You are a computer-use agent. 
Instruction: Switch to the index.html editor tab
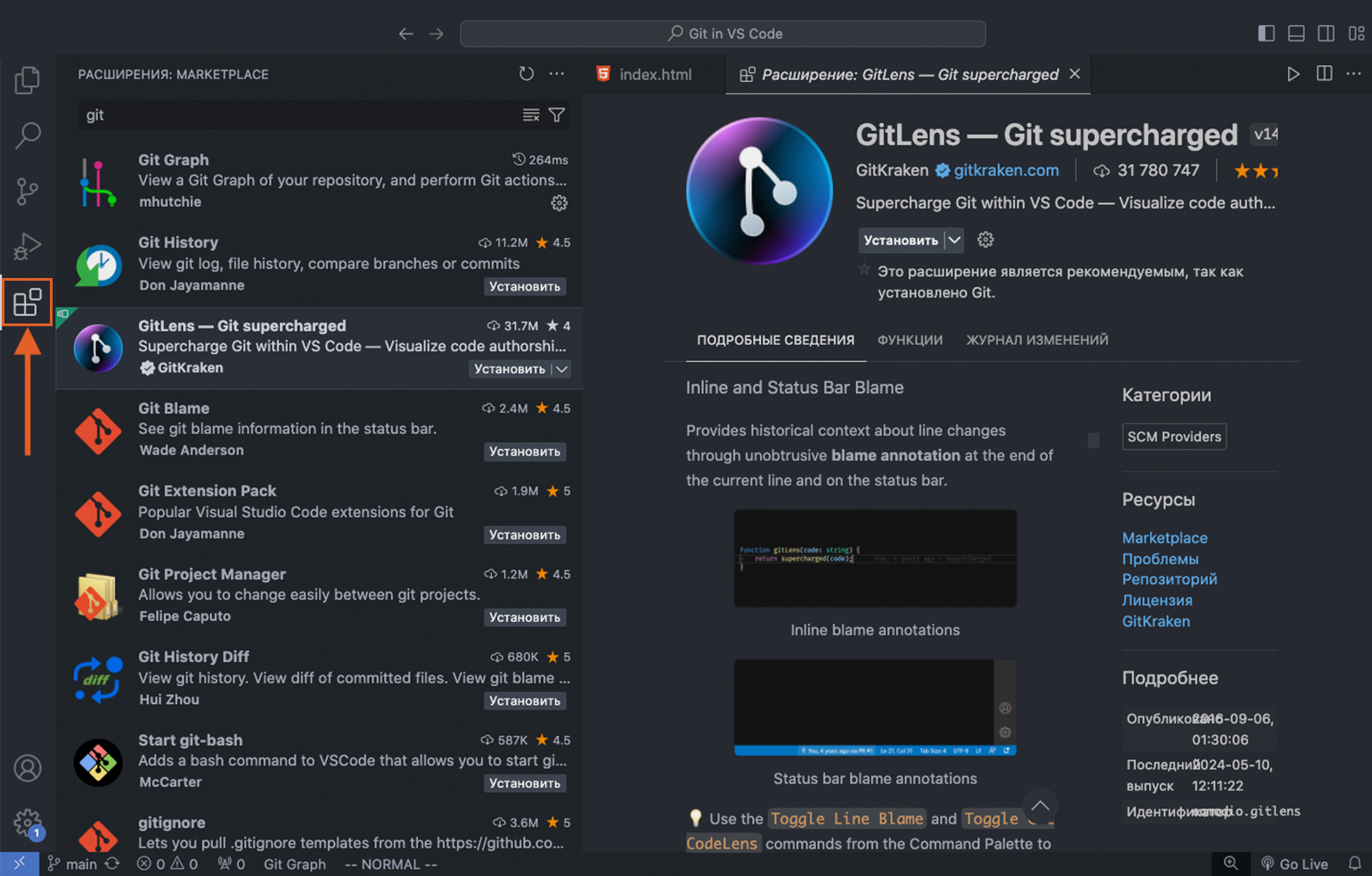(x=655, y=74)
